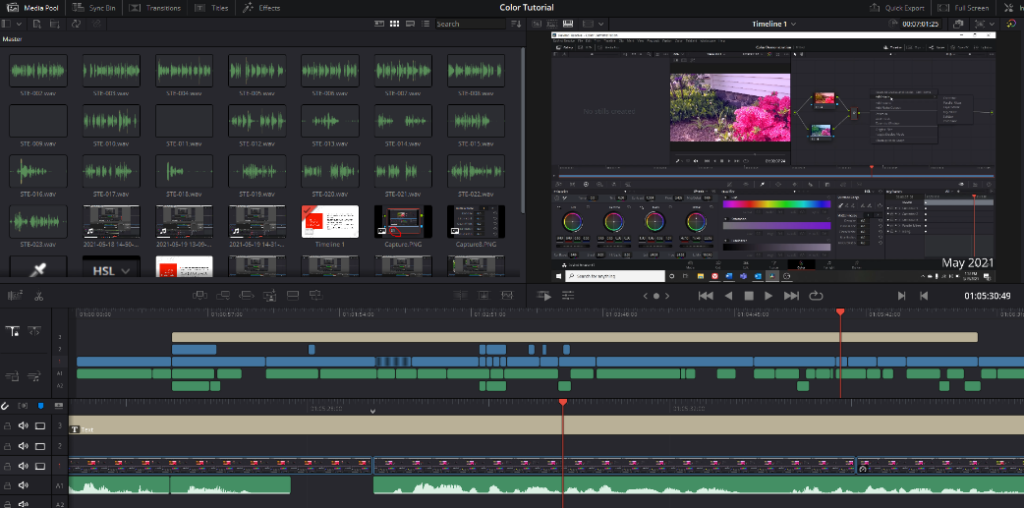
Task: Hide video track 3
Action: (x=40, y=426)
